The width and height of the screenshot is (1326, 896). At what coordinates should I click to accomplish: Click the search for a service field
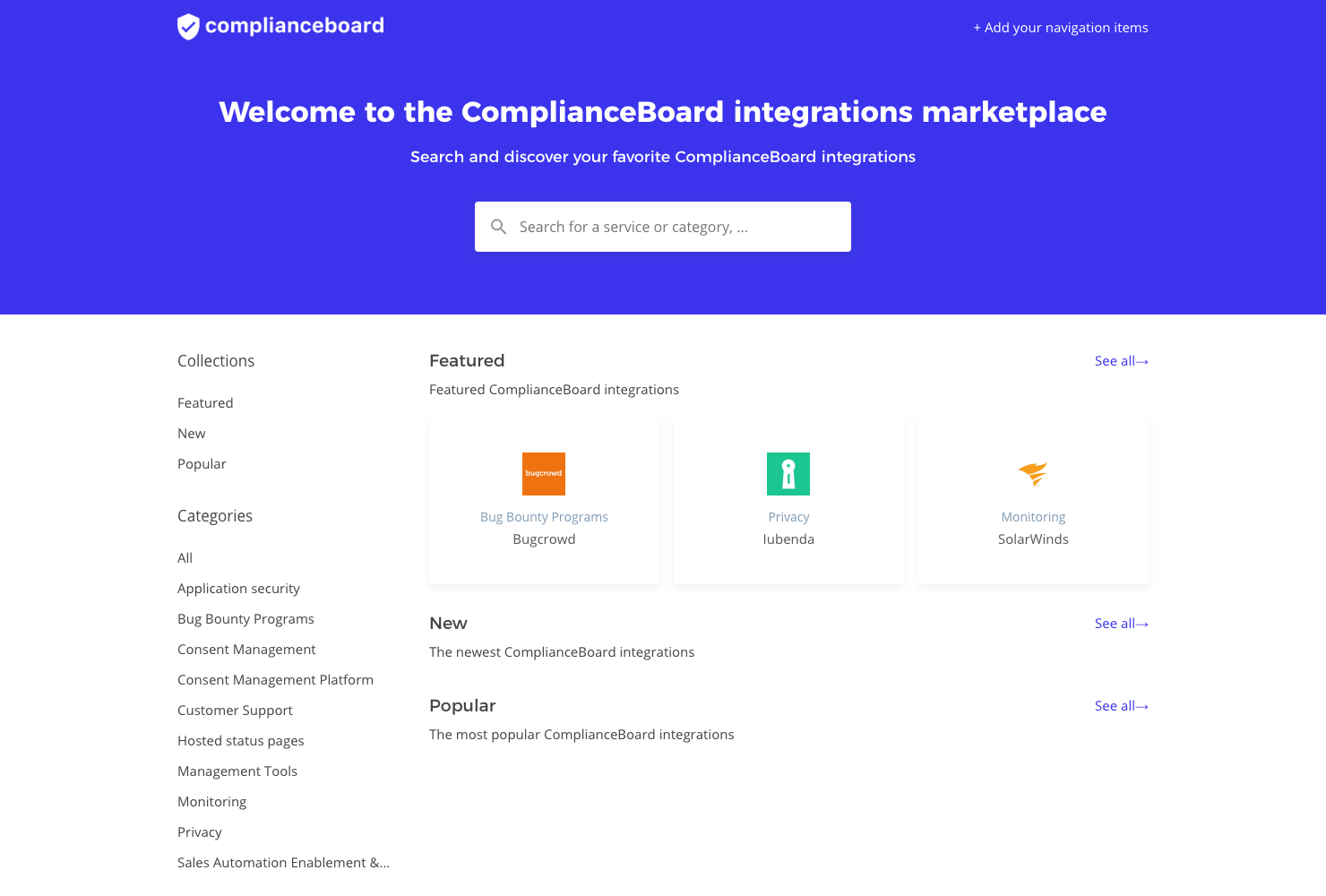663,227
